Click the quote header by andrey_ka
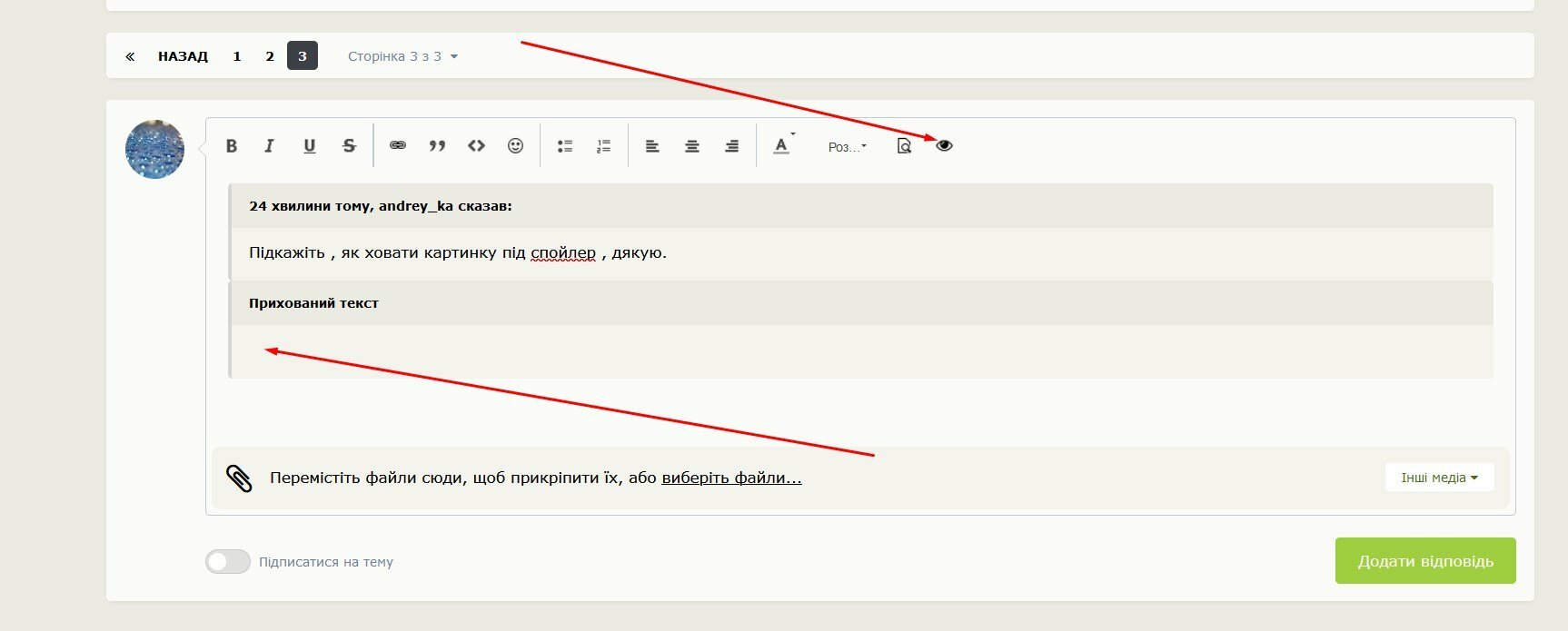 coord(862,206)
